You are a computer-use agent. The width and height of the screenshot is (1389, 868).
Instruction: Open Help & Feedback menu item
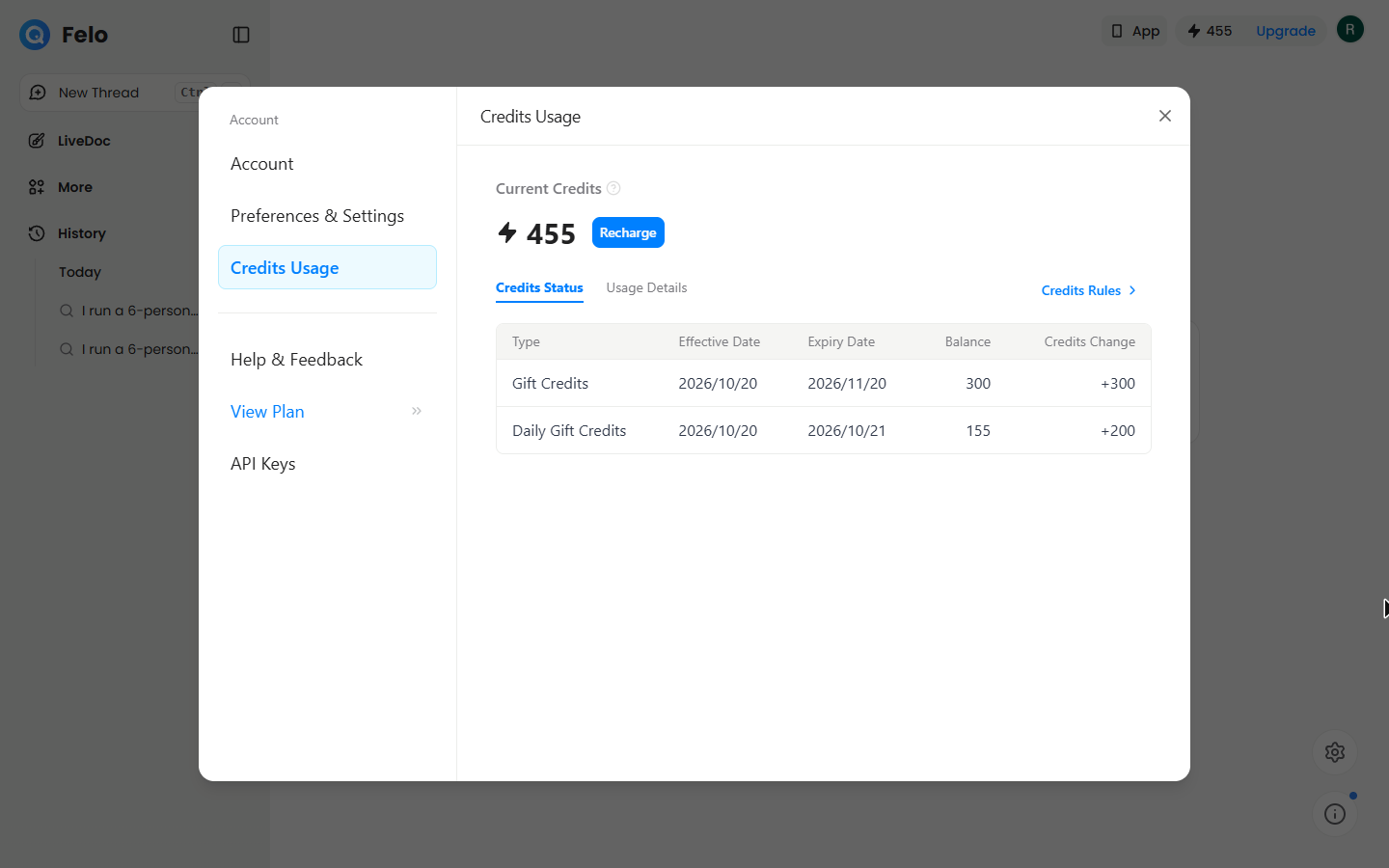tap(327, 360)
